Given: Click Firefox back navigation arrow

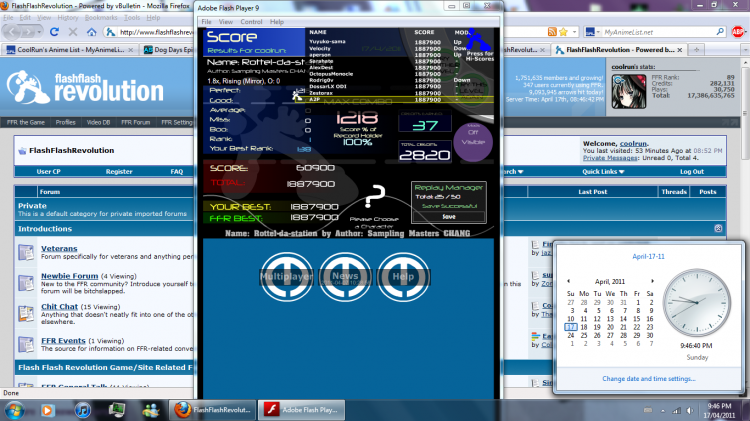Looking at the screenshot, I should click(13, 32).
